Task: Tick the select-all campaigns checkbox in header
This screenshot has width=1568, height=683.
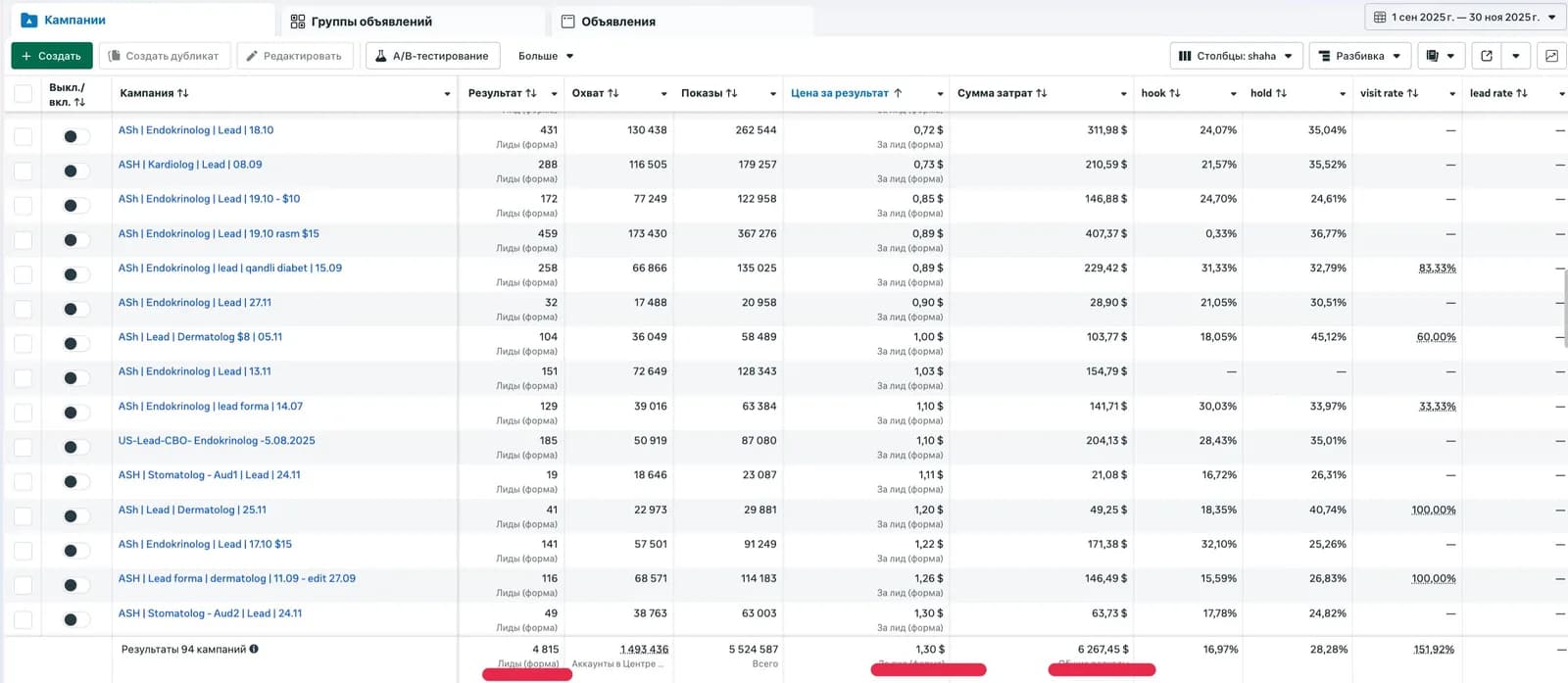Action: 23,94
